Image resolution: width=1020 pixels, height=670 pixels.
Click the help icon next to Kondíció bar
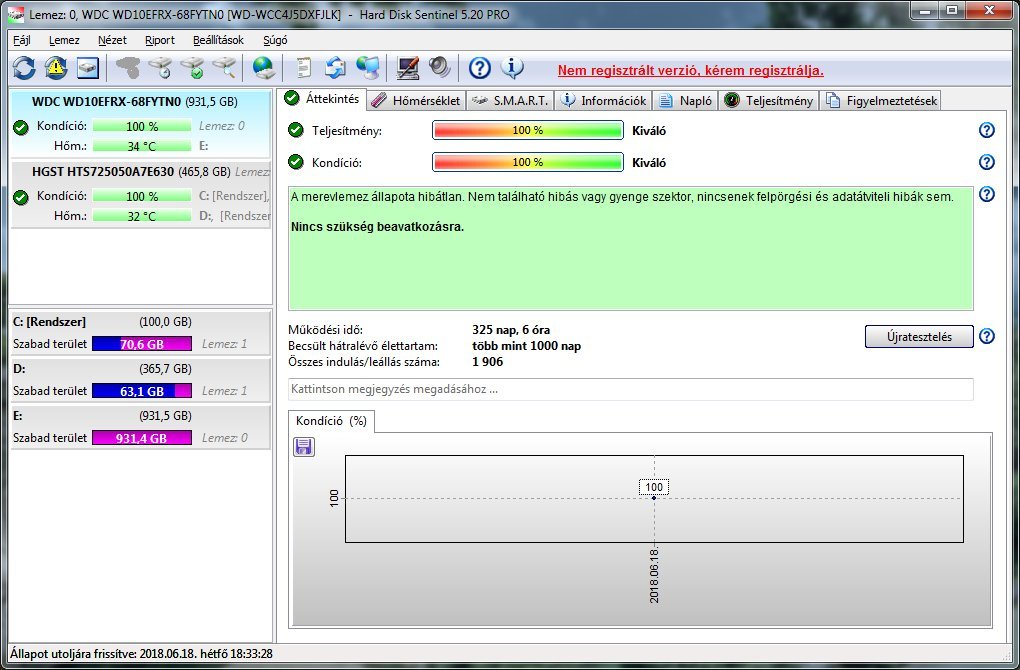pyautogui.click(x=987, y=162)
